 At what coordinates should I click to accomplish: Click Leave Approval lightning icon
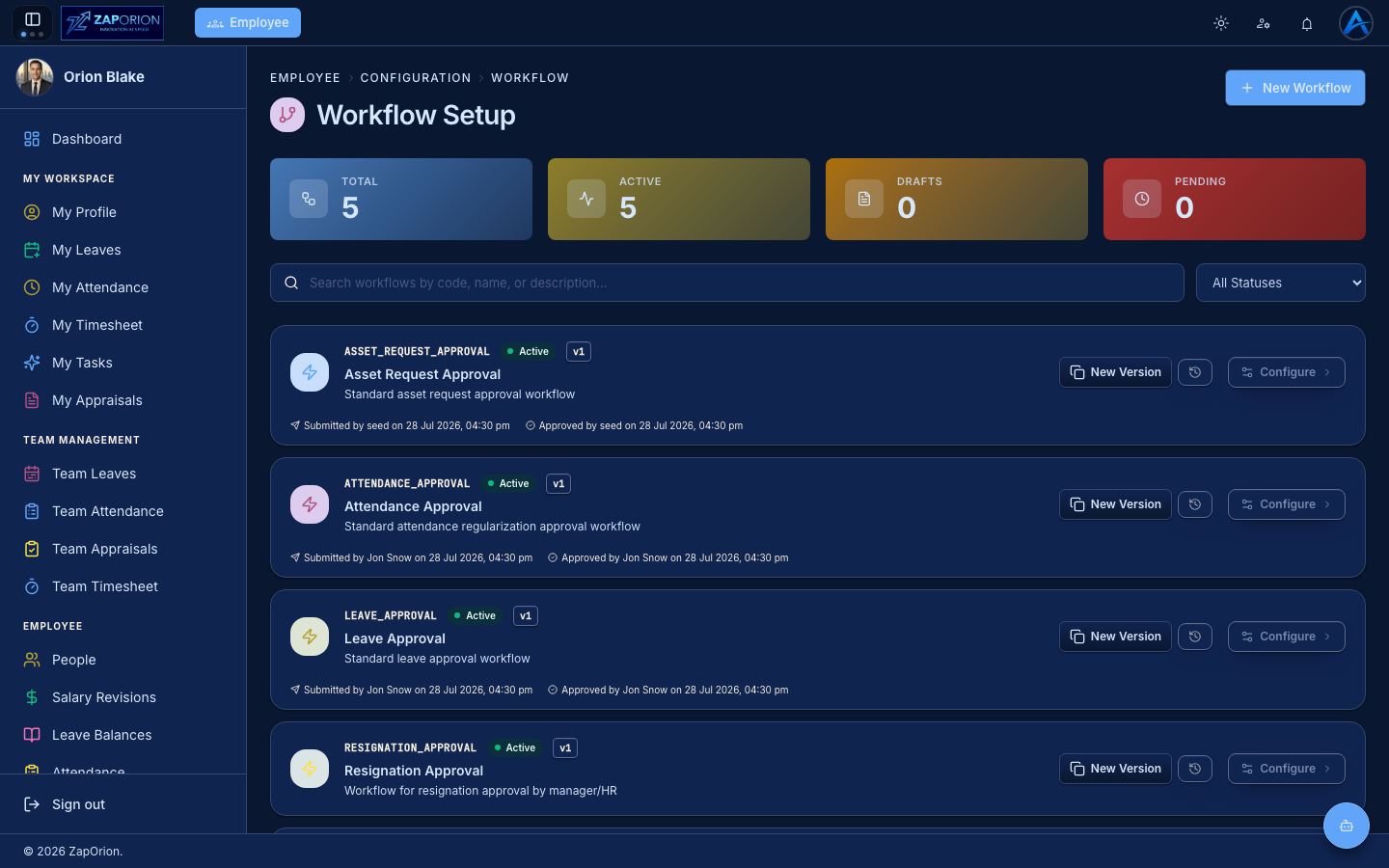click(310, 637)
